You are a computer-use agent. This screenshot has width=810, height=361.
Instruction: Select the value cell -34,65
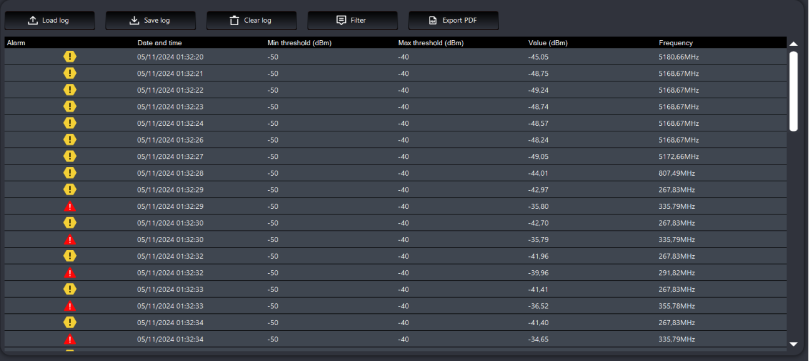click(x=538, y=339)
